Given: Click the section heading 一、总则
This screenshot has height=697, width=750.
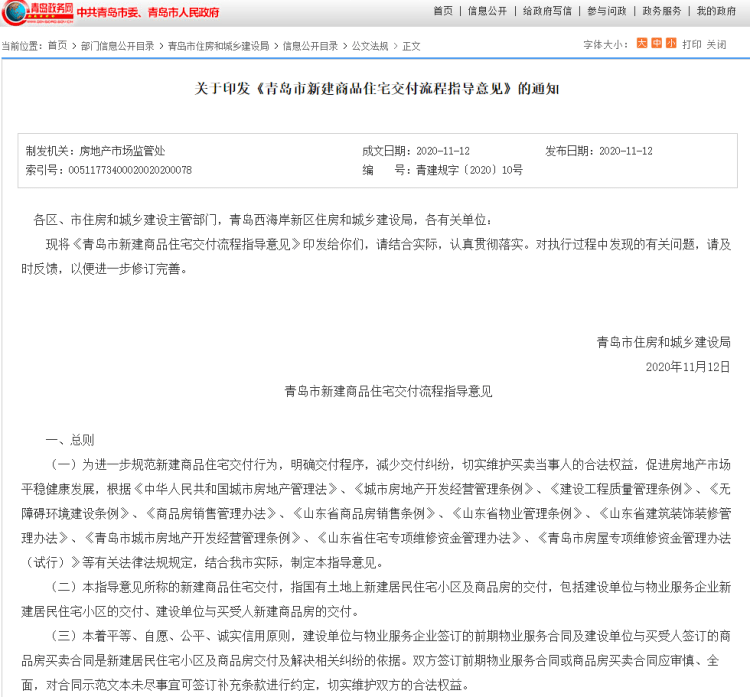Looking at the screenshot, I should [70, 440].
